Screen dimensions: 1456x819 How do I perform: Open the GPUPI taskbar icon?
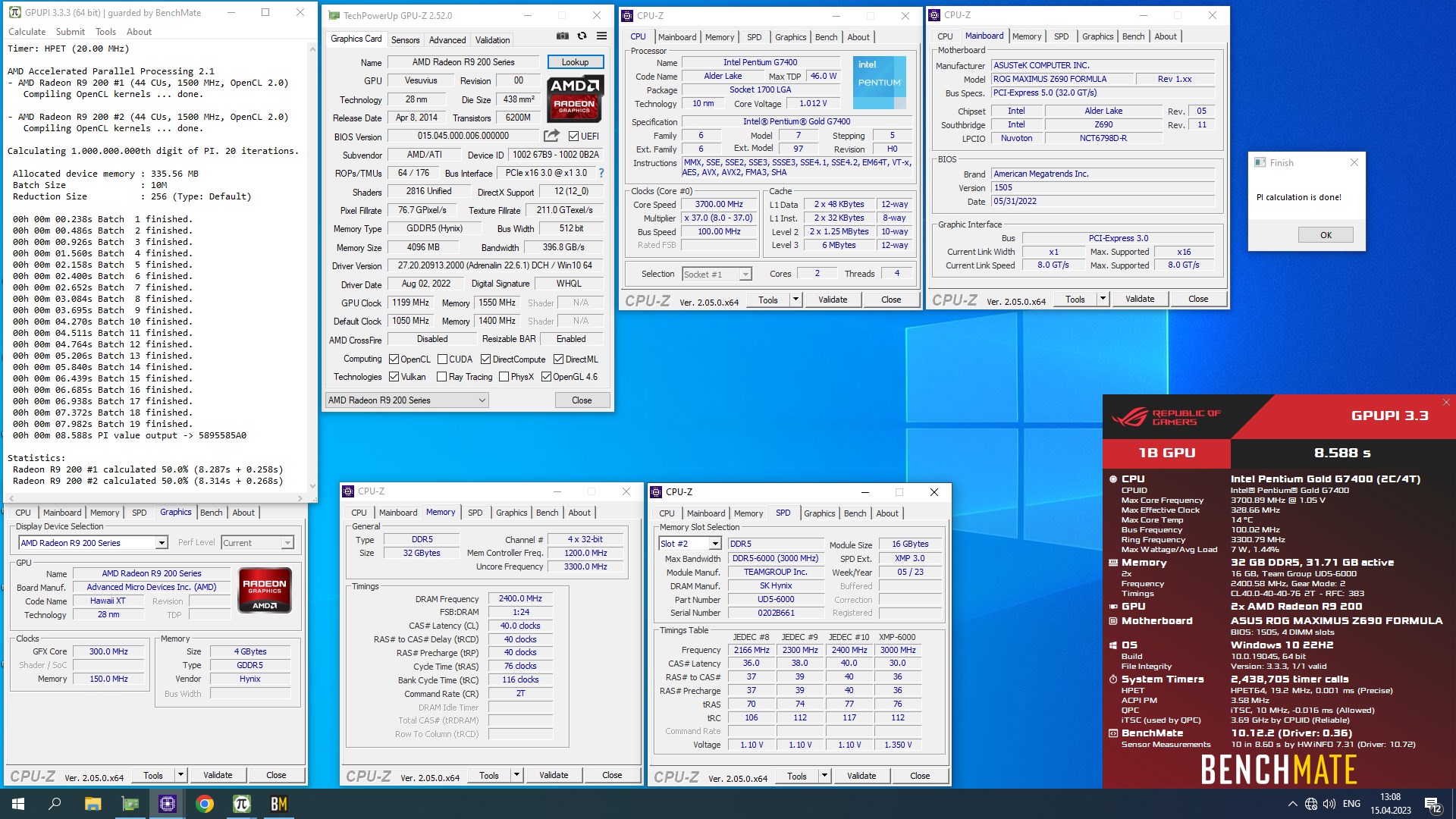[242, 804]
